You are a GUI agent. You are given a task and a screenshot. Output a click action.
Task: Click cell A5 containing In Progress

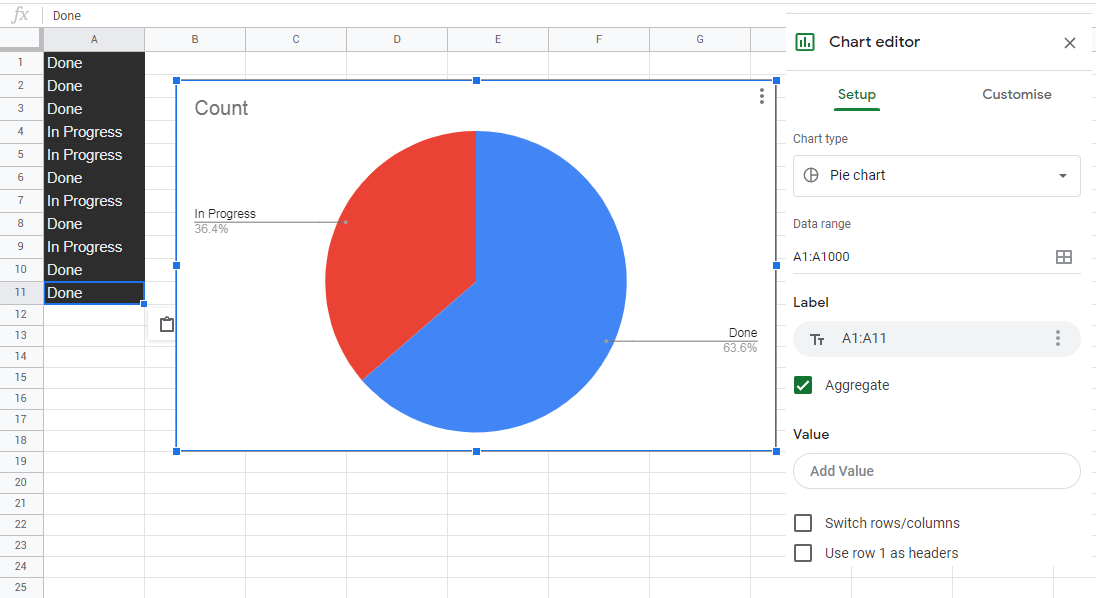[94, 155]
